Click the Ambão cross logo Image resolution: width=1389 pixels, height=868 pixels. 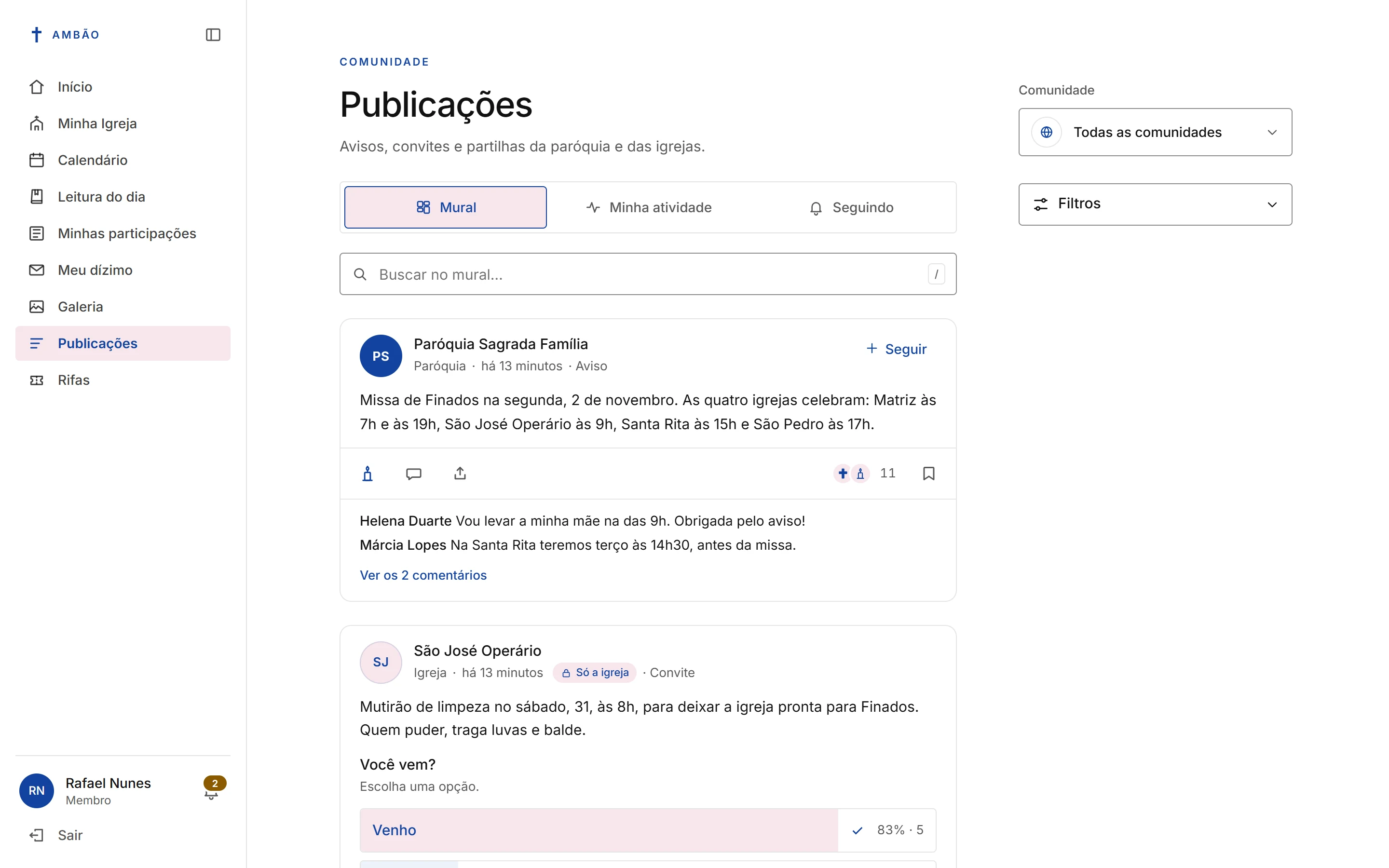tap(37, 34)
